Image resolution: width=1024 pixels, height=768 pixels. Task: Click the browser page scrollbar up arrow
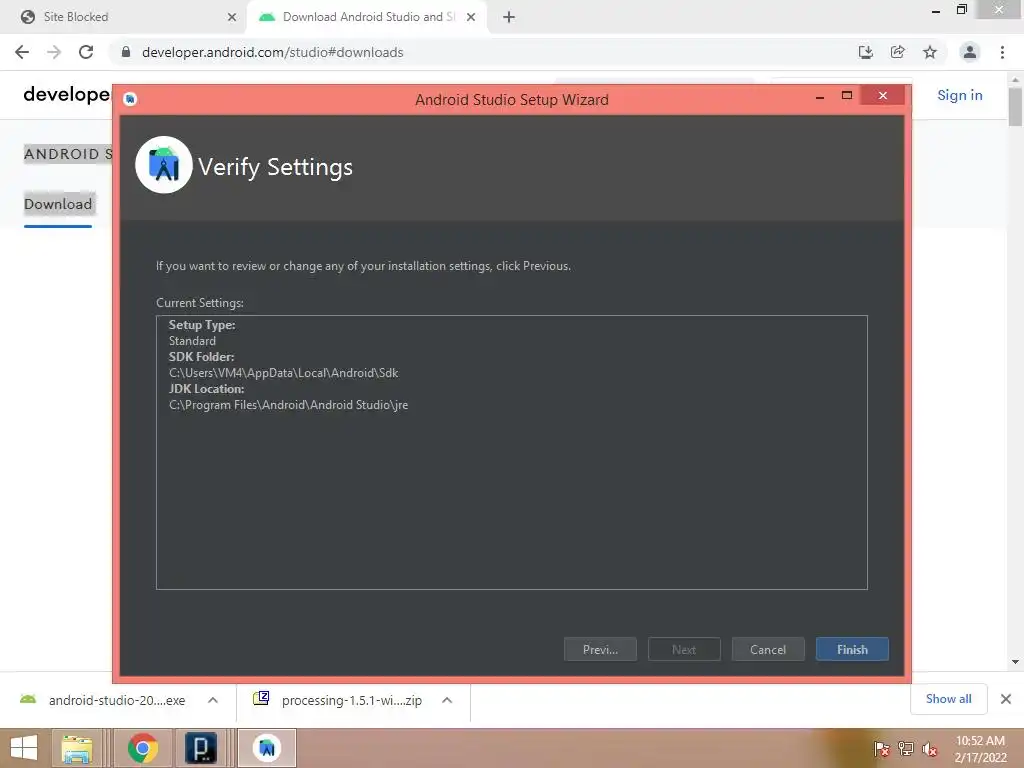click(x=1015, y=80)
